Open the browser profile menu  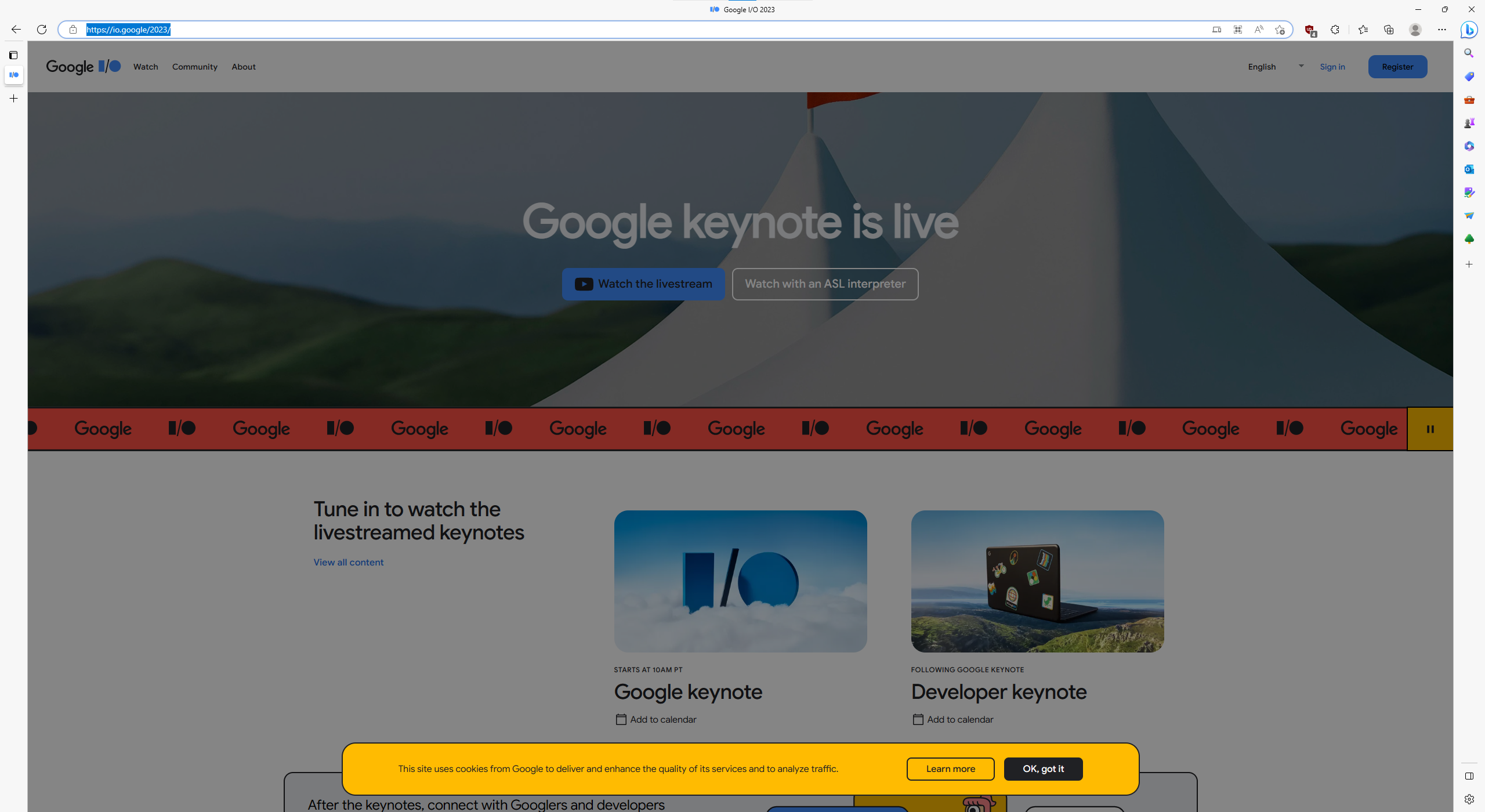pyautogui.click(x=1415, y=30)
